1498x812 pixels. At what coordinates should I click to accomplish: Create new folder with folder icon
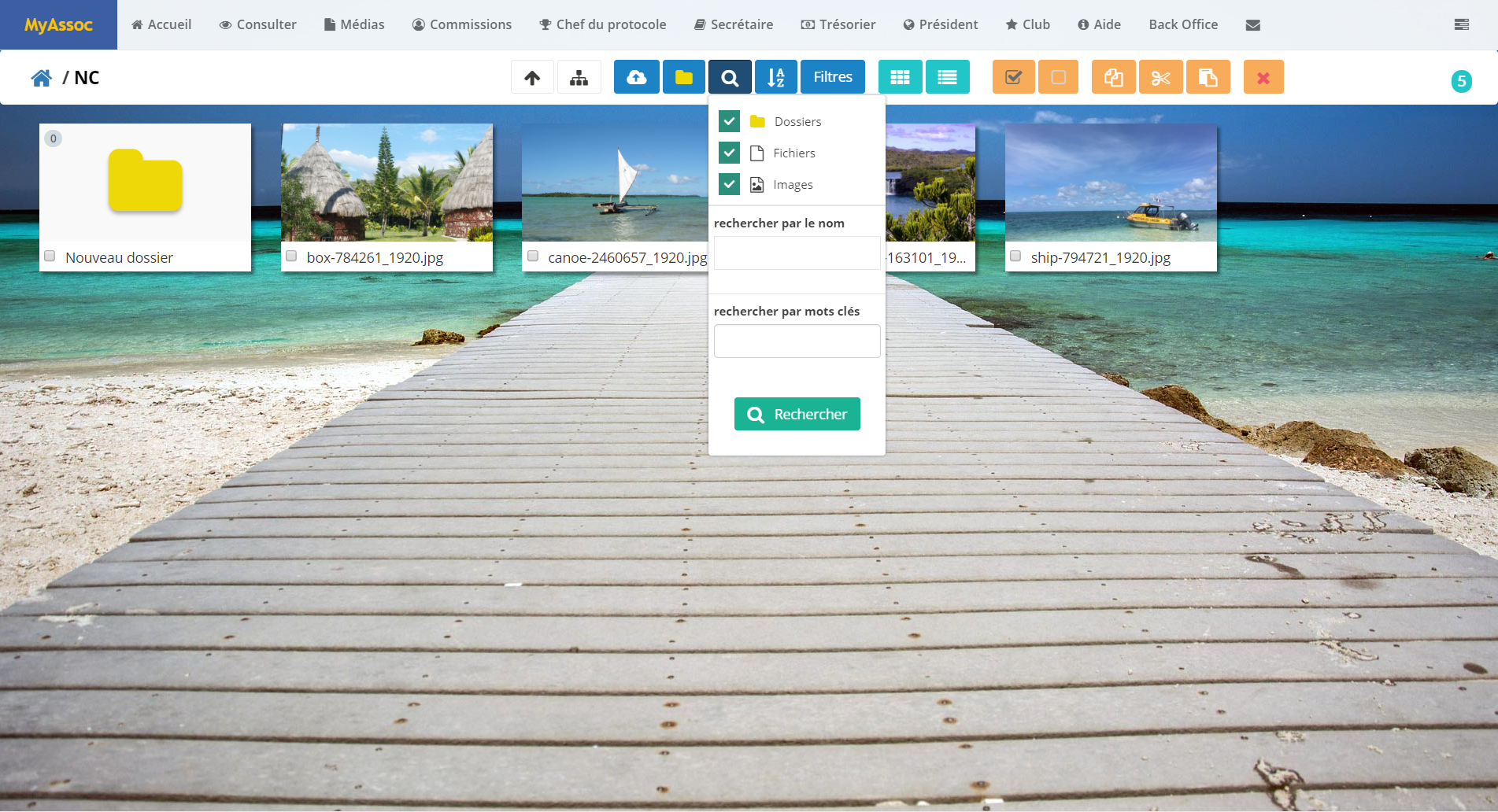point(684,77)
